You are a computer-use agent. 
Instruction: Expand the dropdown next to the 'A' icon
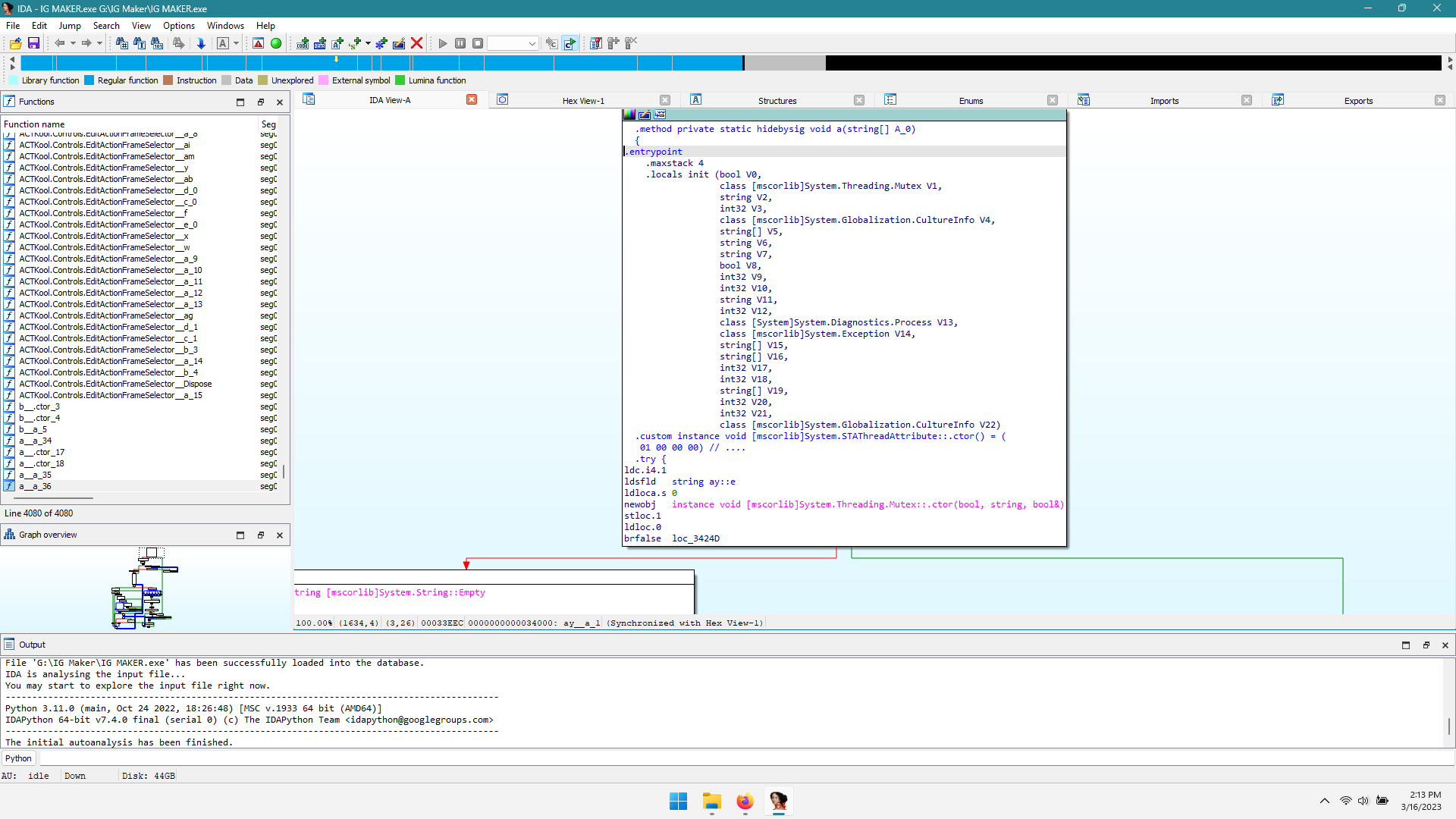click(x=236, y=43)
